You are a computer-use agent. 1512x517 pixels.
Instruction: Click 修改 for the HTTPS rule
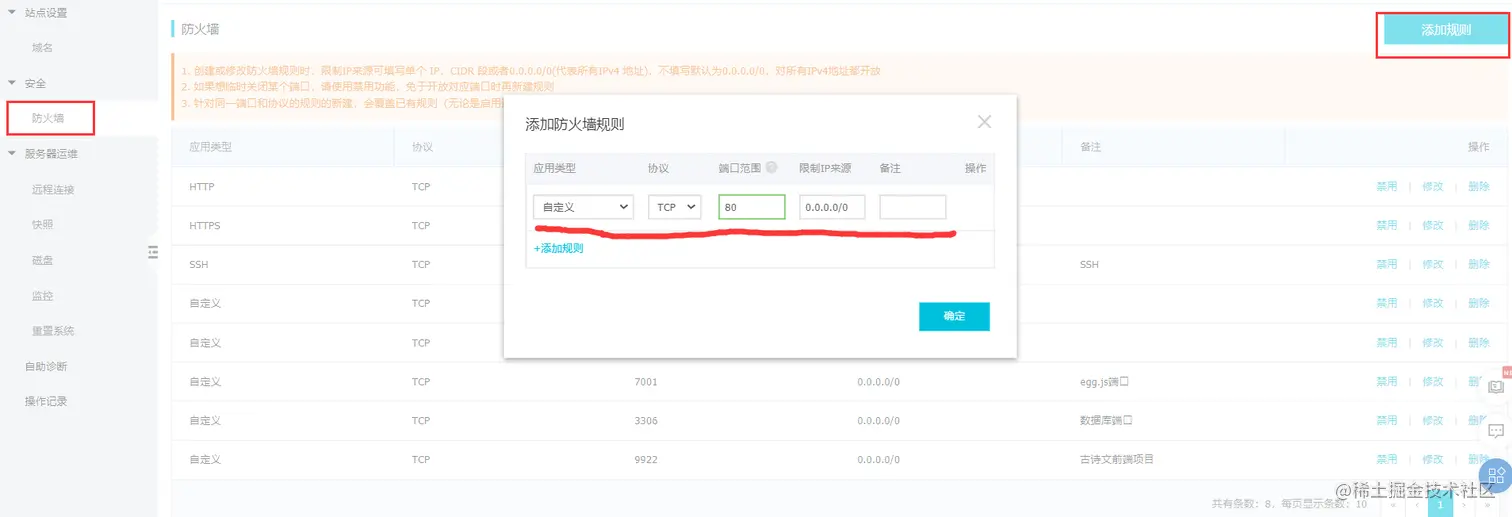coord(1433,226)
